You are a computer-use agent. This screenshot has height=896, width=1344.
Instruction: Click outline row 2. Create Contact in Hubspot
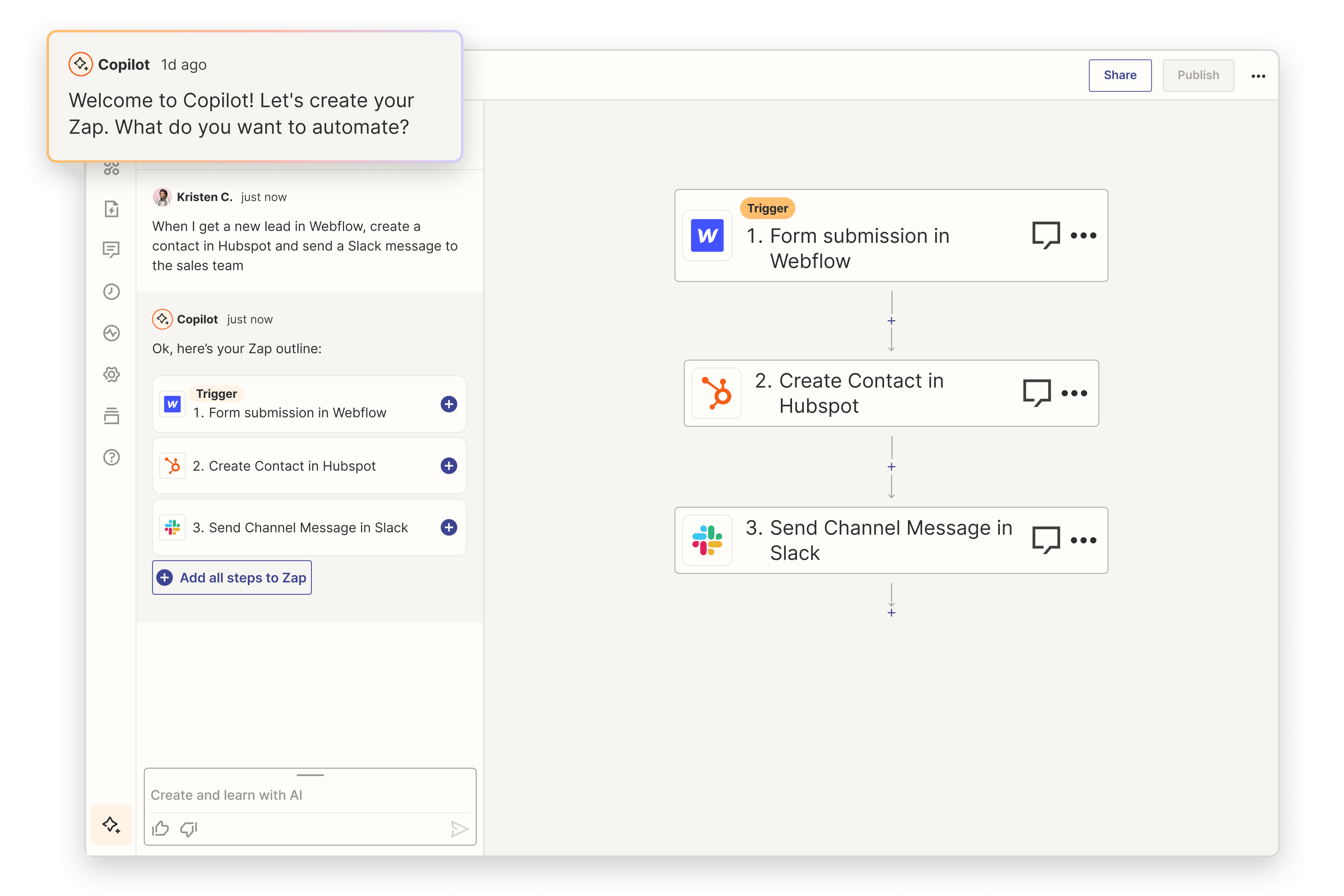(309, 466)
